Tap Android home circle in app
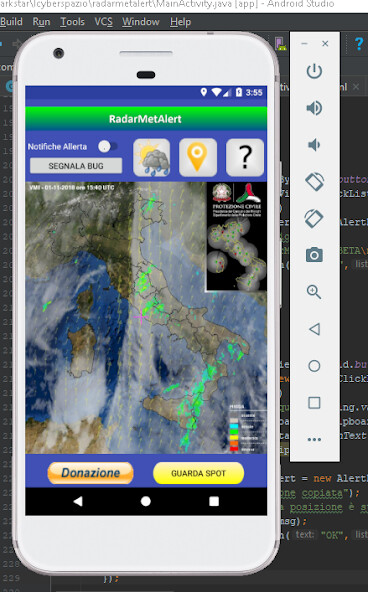368x592 pixels. (146, 501)
